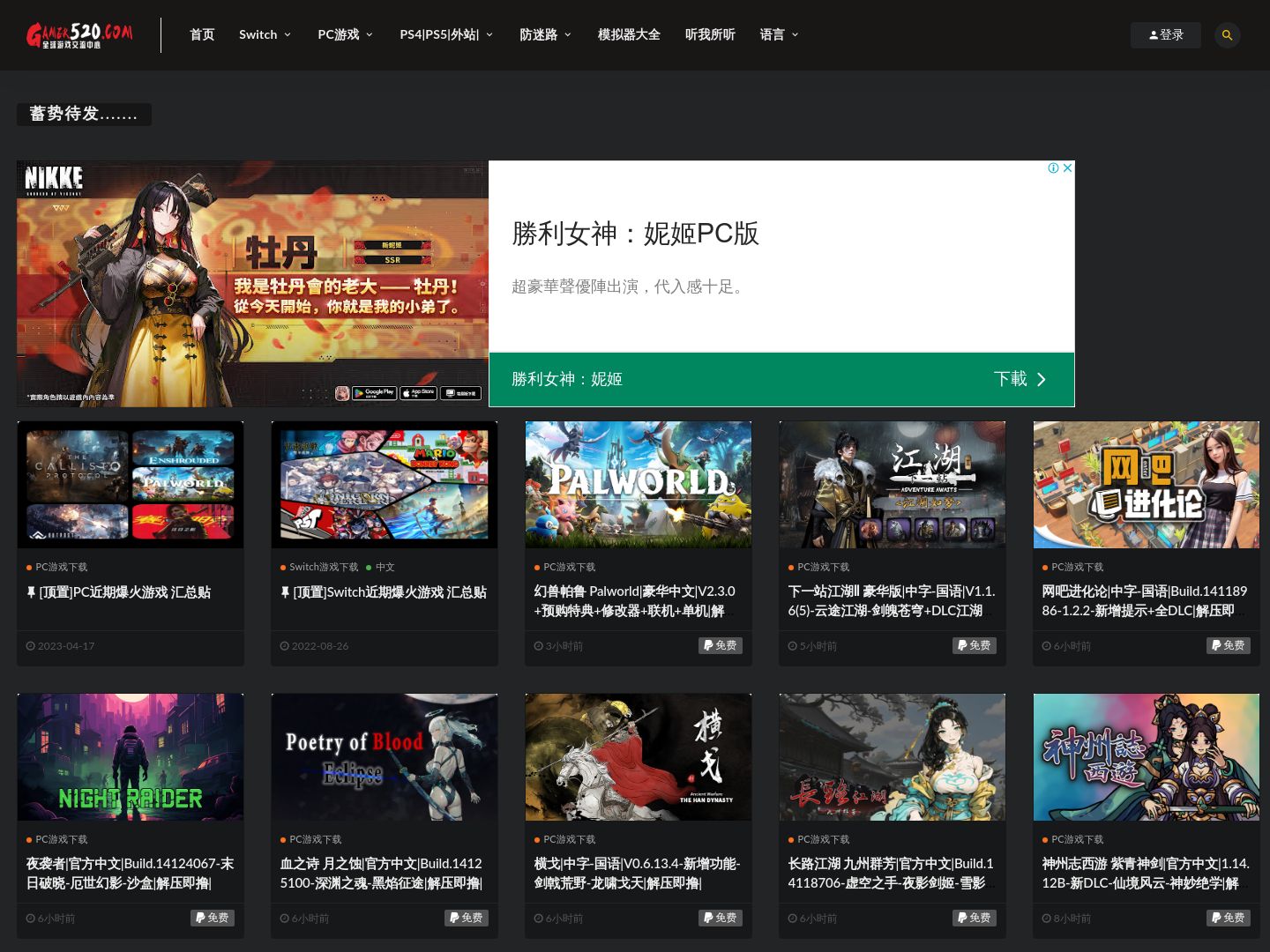Click the App Store badge in NIKKE banner
1270x952 pixels.
[x=418, y=393]
